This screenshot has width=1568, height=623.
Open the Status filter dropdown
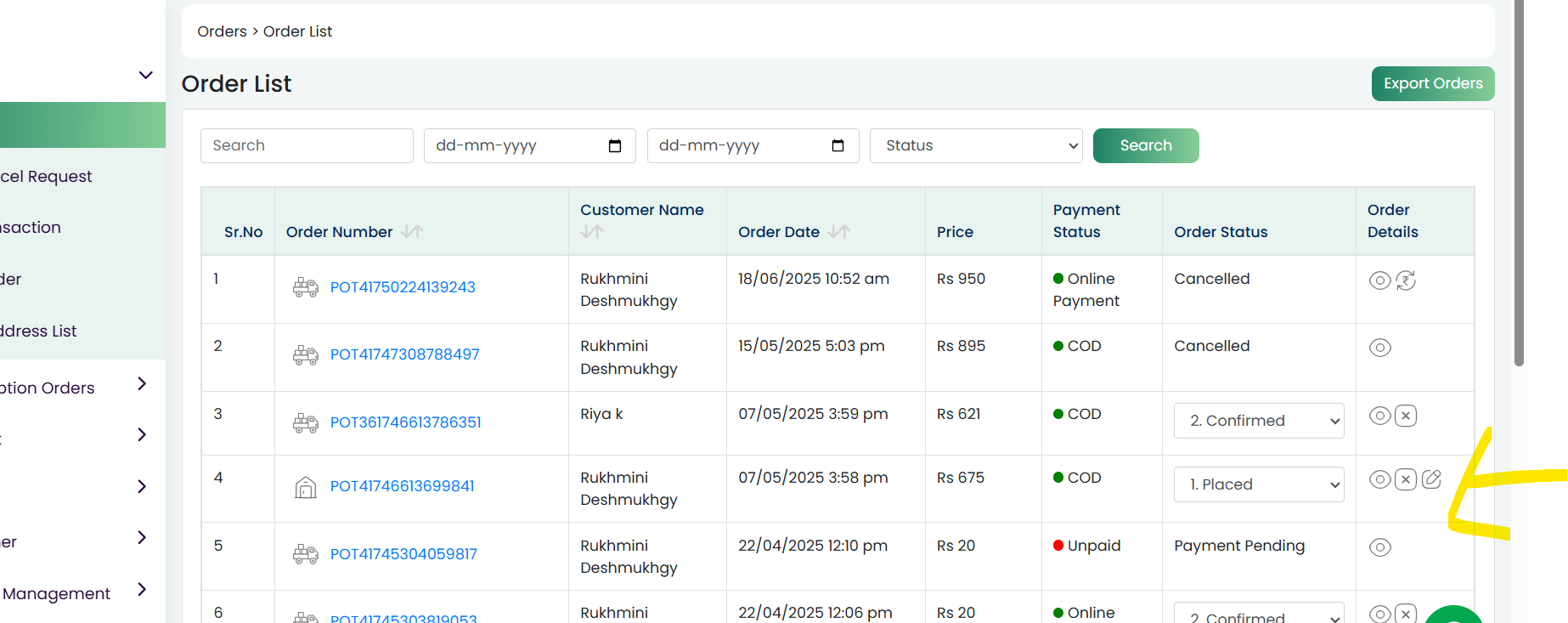(976, 146)
